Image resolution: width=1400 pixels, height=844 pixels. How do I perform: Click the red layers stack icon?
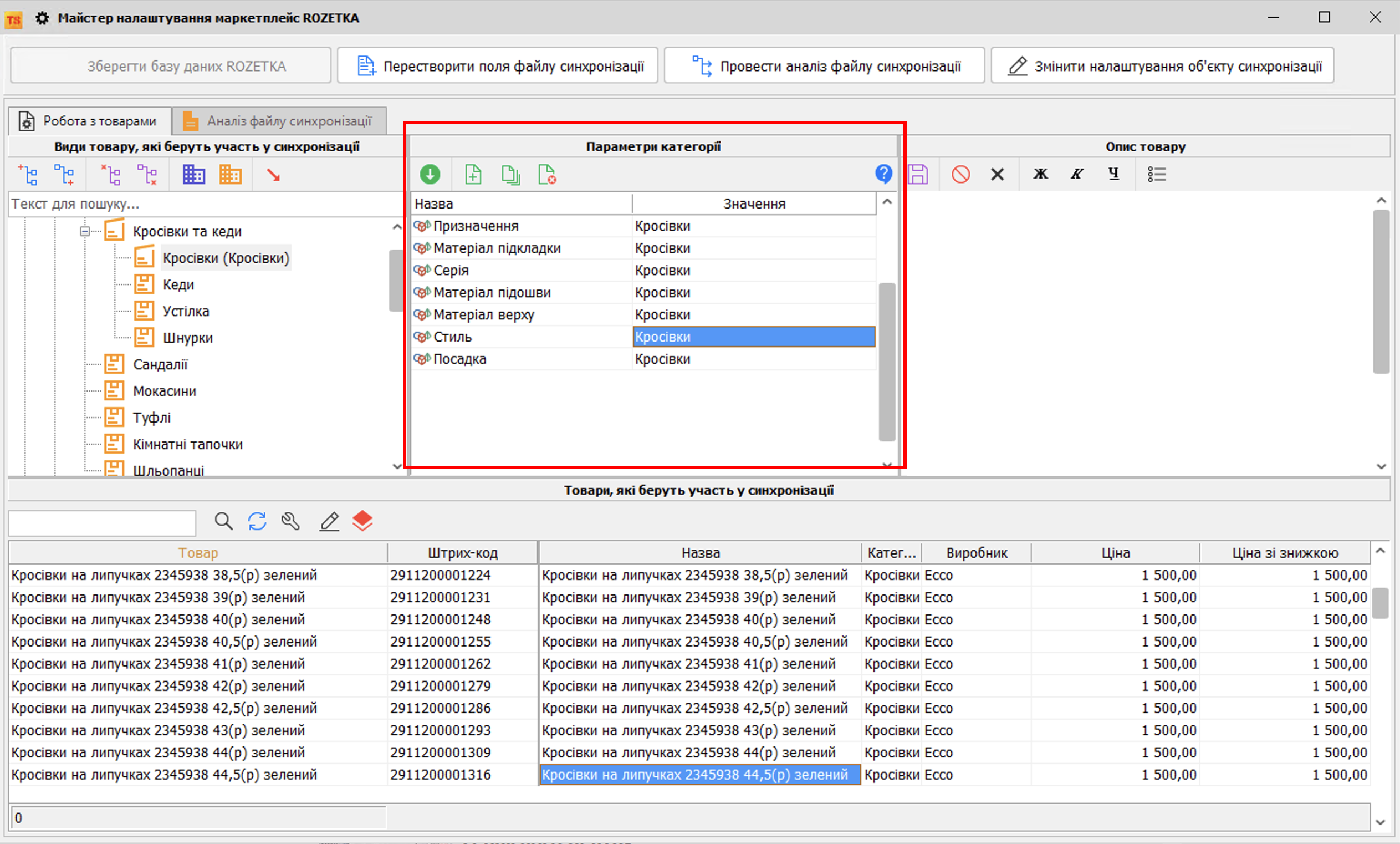[x=362, y=521]
